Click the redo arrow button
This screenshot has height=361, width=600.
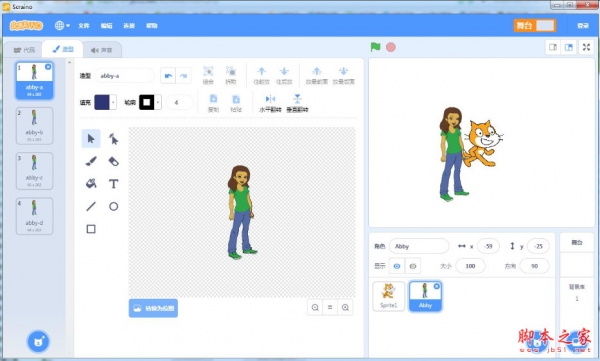(x=184, y=76)
